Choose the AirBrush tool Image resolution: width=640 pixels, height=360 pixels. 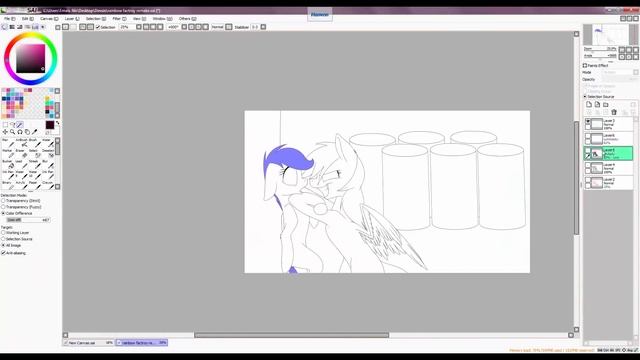(21, 143)
